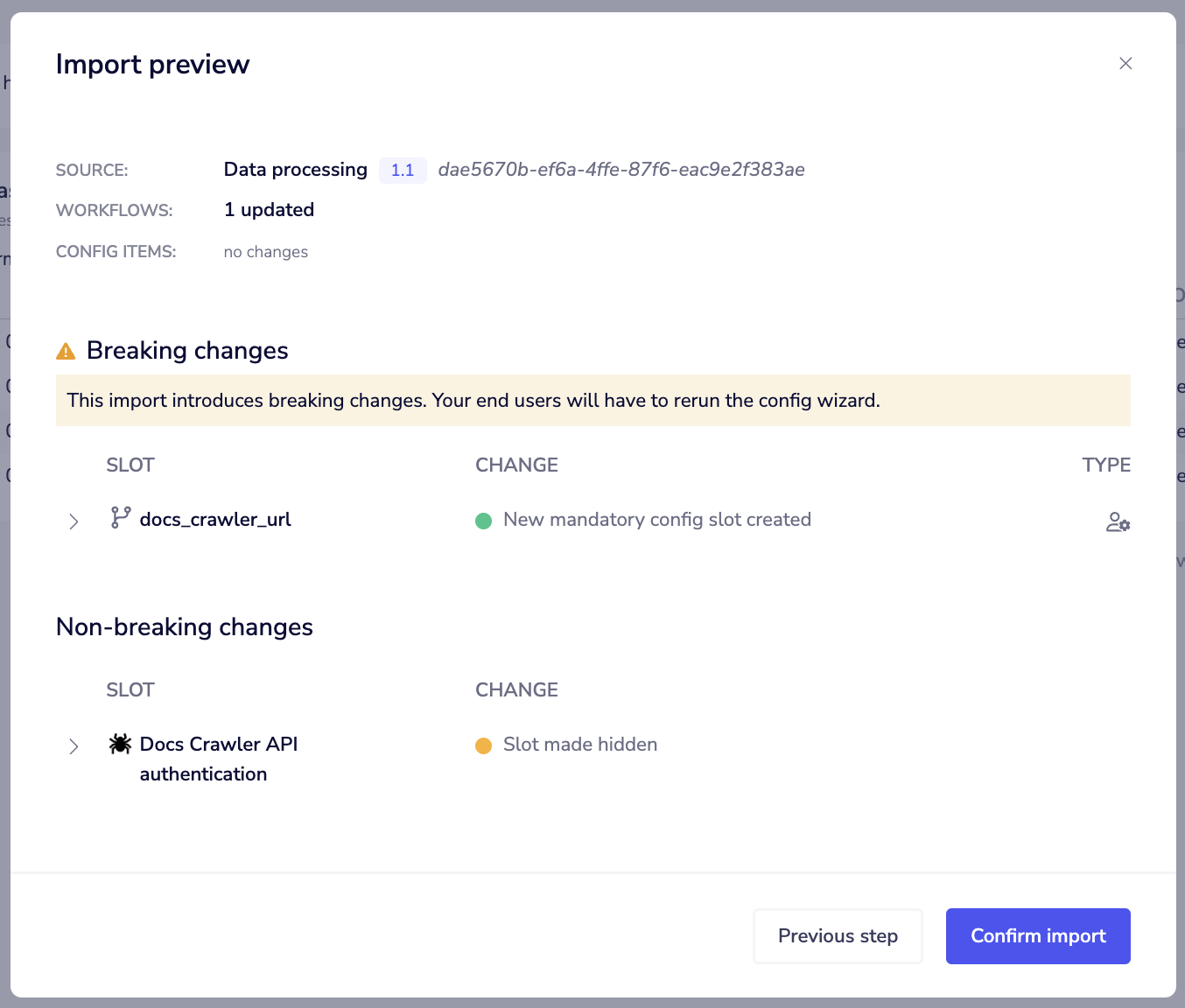
Task: Click the green status indicator for New mandatory config slot
Action: 484,521
